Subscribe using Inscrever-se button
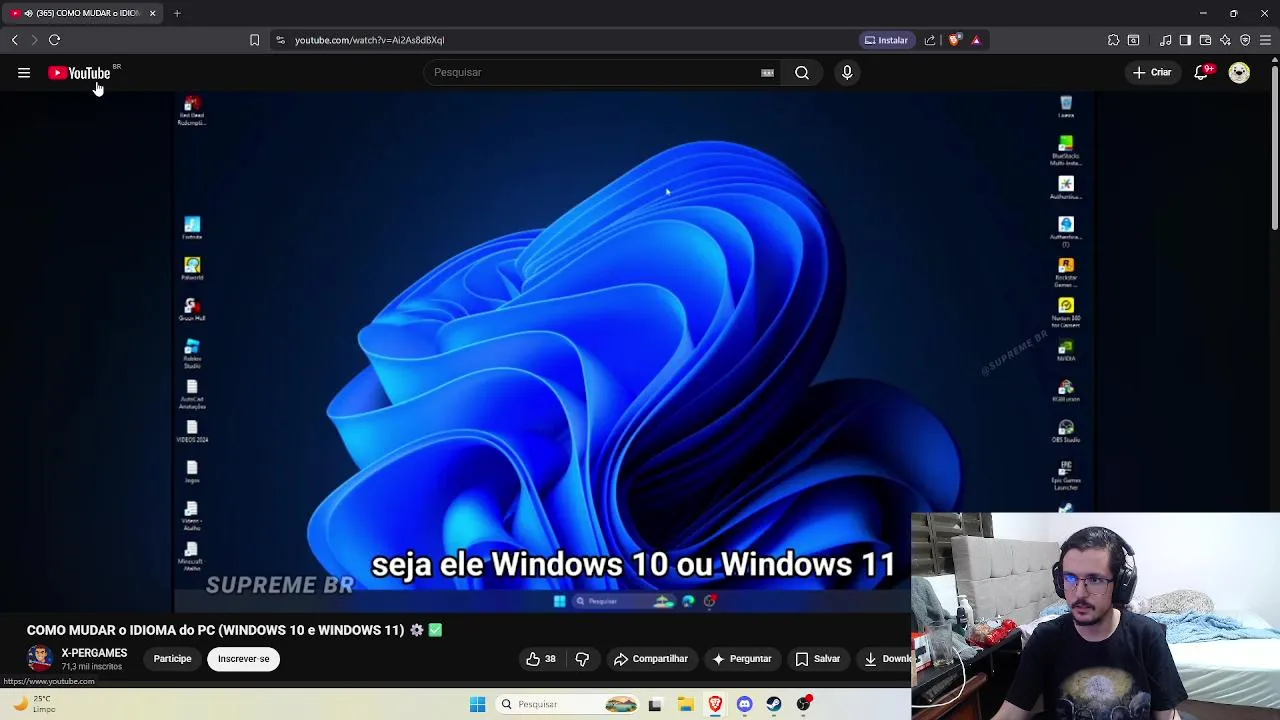Image resolution: width=1280 pixels, height=720 pixels. 244,659
